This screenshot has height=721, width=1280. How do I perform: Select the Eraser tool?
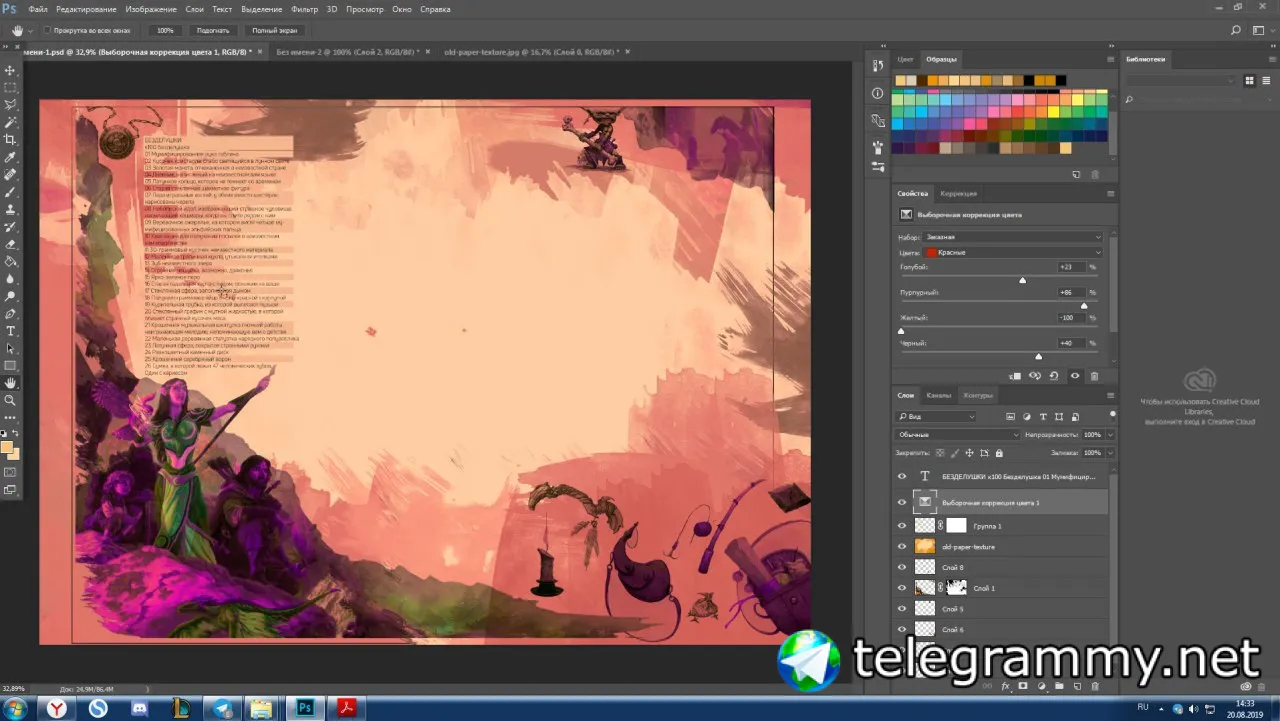point(11,244)
